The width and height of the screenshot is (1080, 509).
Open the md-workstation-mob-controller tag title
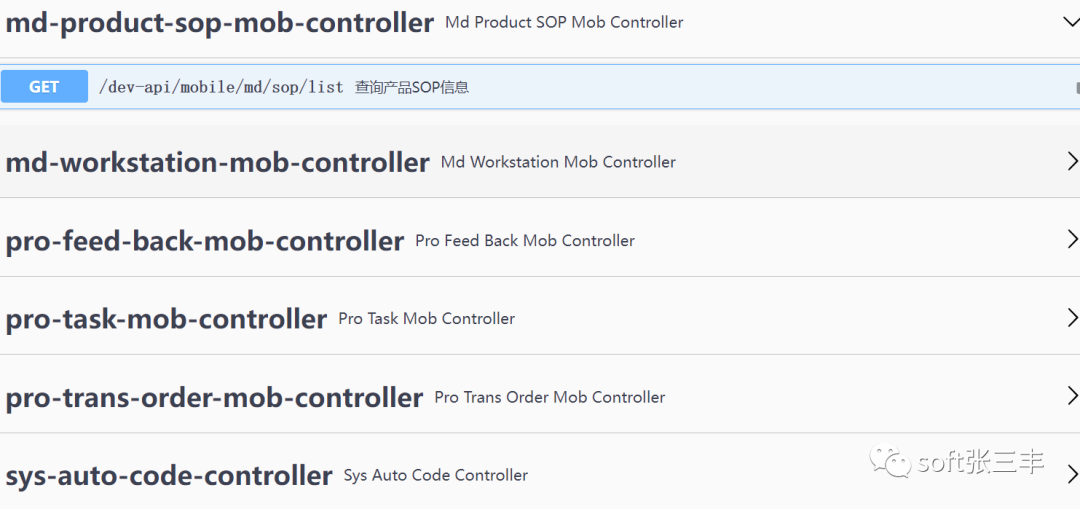click(217, 162)
